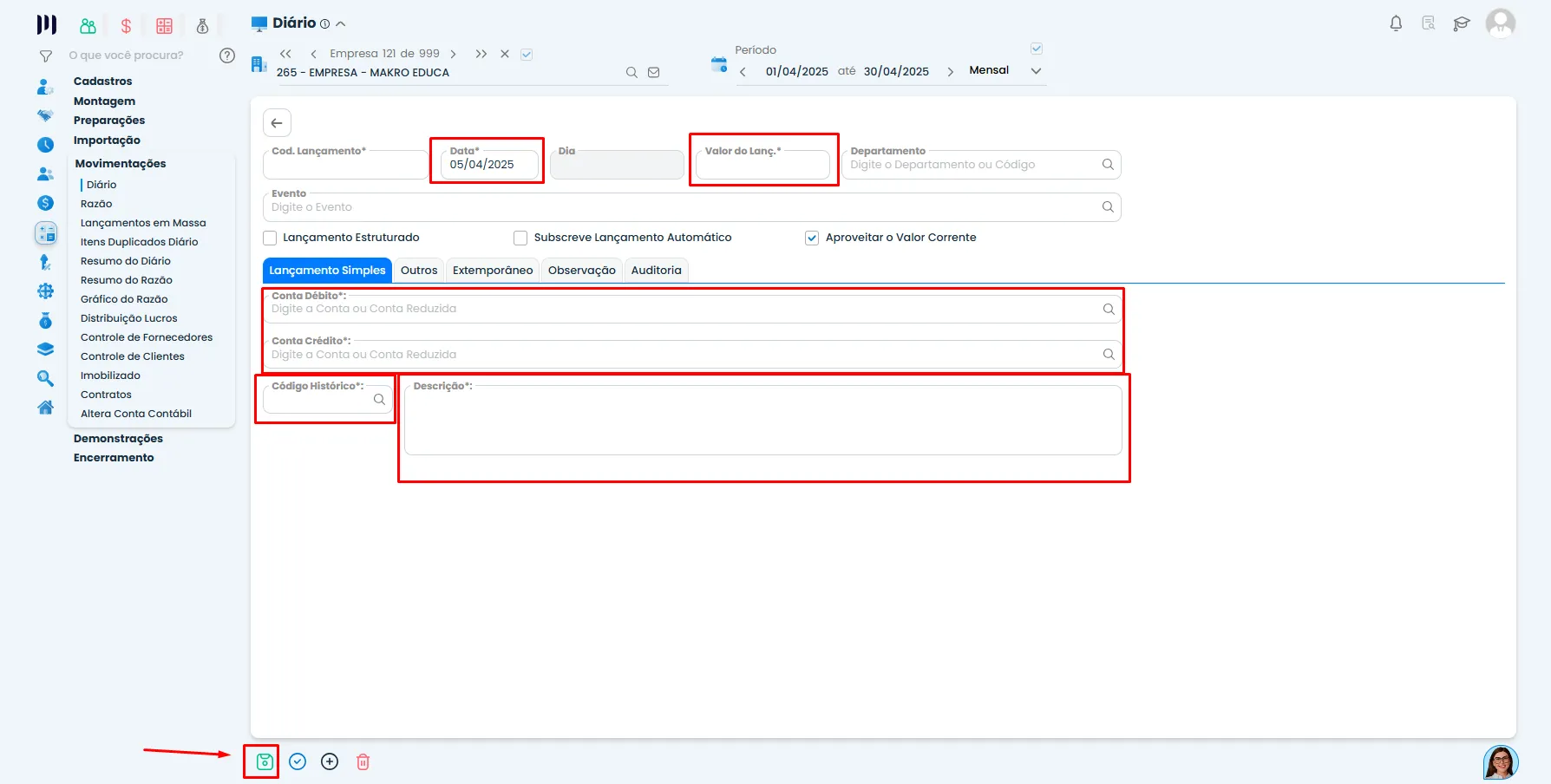Open the graduation cap training icon

(1462, 23)
